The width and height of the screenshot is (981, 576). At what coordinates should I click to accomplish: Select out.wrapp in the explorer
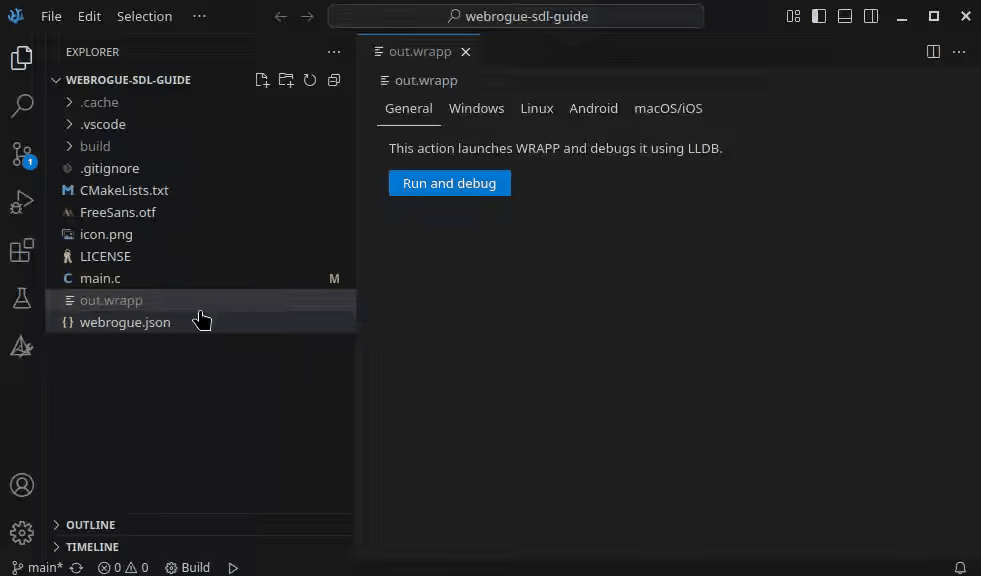pyautogui.click(x=201, y=300)
